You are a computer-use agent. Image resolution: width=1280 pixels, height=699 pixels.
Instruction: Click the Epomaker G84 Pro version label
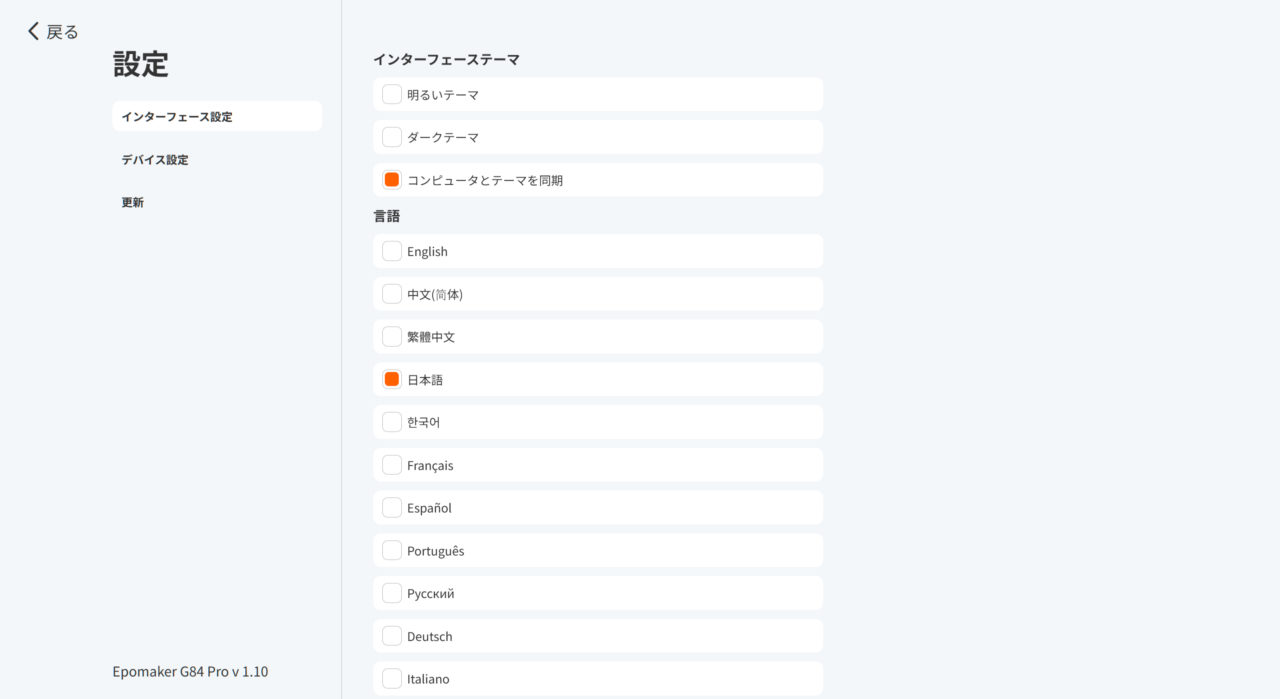[x=190, y=671]
